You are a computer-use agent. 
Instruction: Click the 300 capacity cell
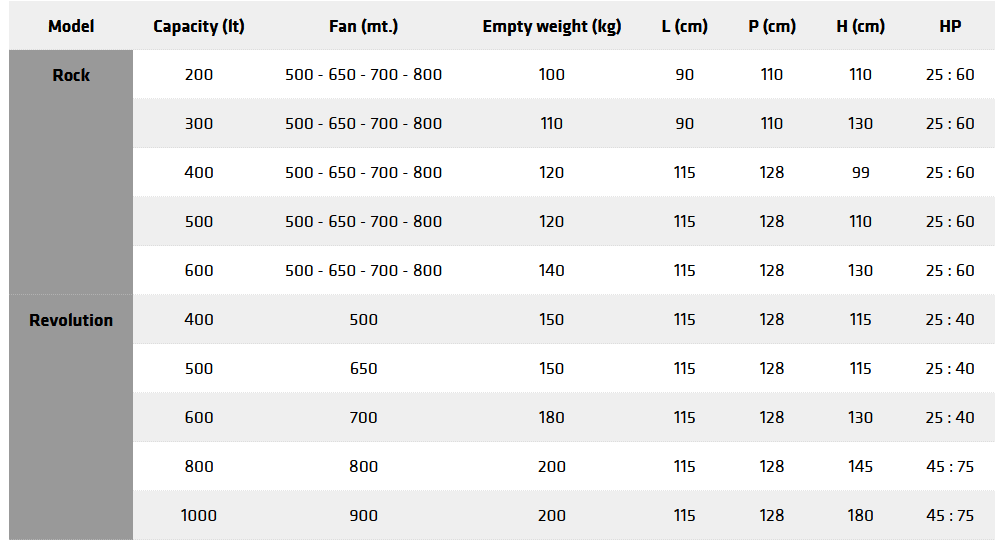(199, 124)
